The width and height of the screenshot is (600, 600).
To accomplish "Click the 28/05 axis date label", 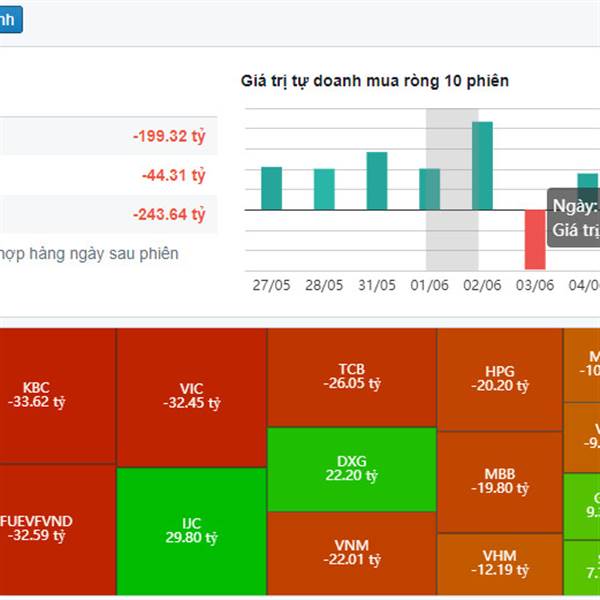I will [x=324, y=285].
